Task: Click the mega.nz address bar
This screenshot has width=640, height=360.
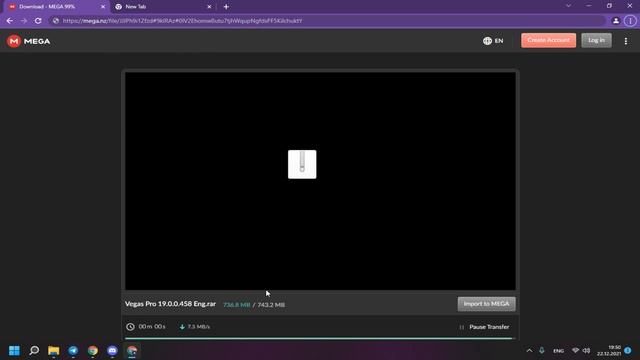Action: 327,20
